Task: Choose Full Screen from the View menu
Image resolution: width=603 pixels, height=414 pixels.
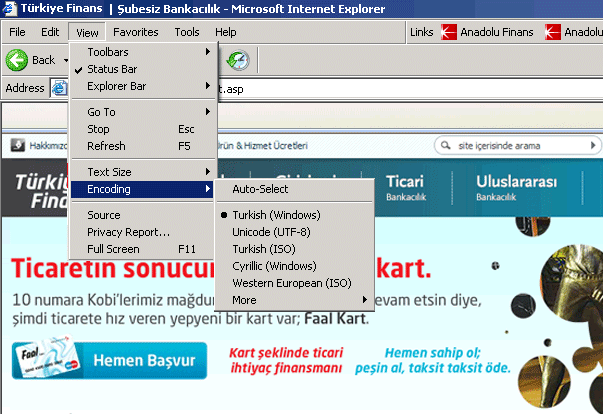Action: click(142, 249)
